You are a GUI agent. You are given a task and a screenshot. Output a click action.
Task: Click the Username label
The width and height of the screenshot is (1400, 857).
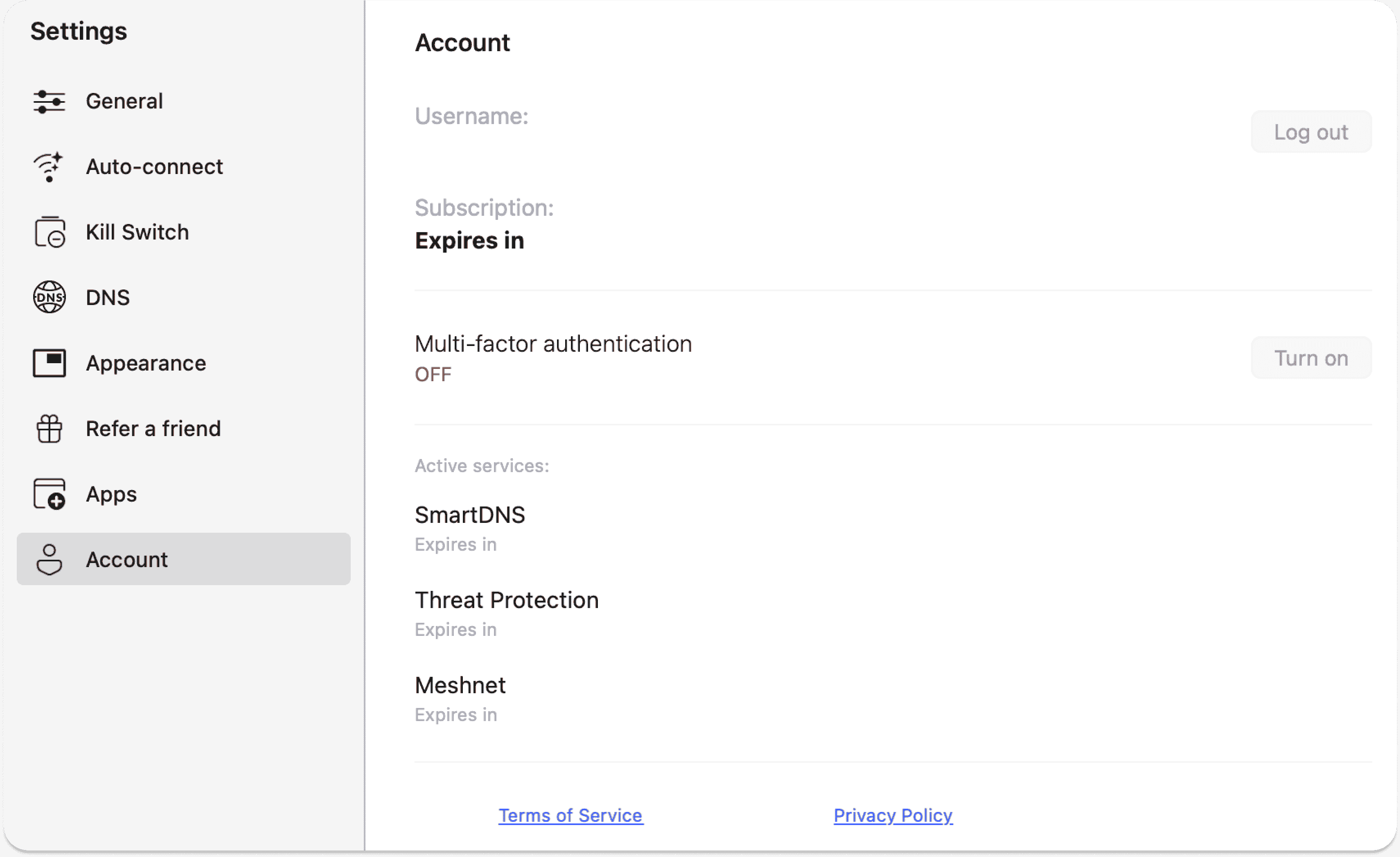coord(471,116)
